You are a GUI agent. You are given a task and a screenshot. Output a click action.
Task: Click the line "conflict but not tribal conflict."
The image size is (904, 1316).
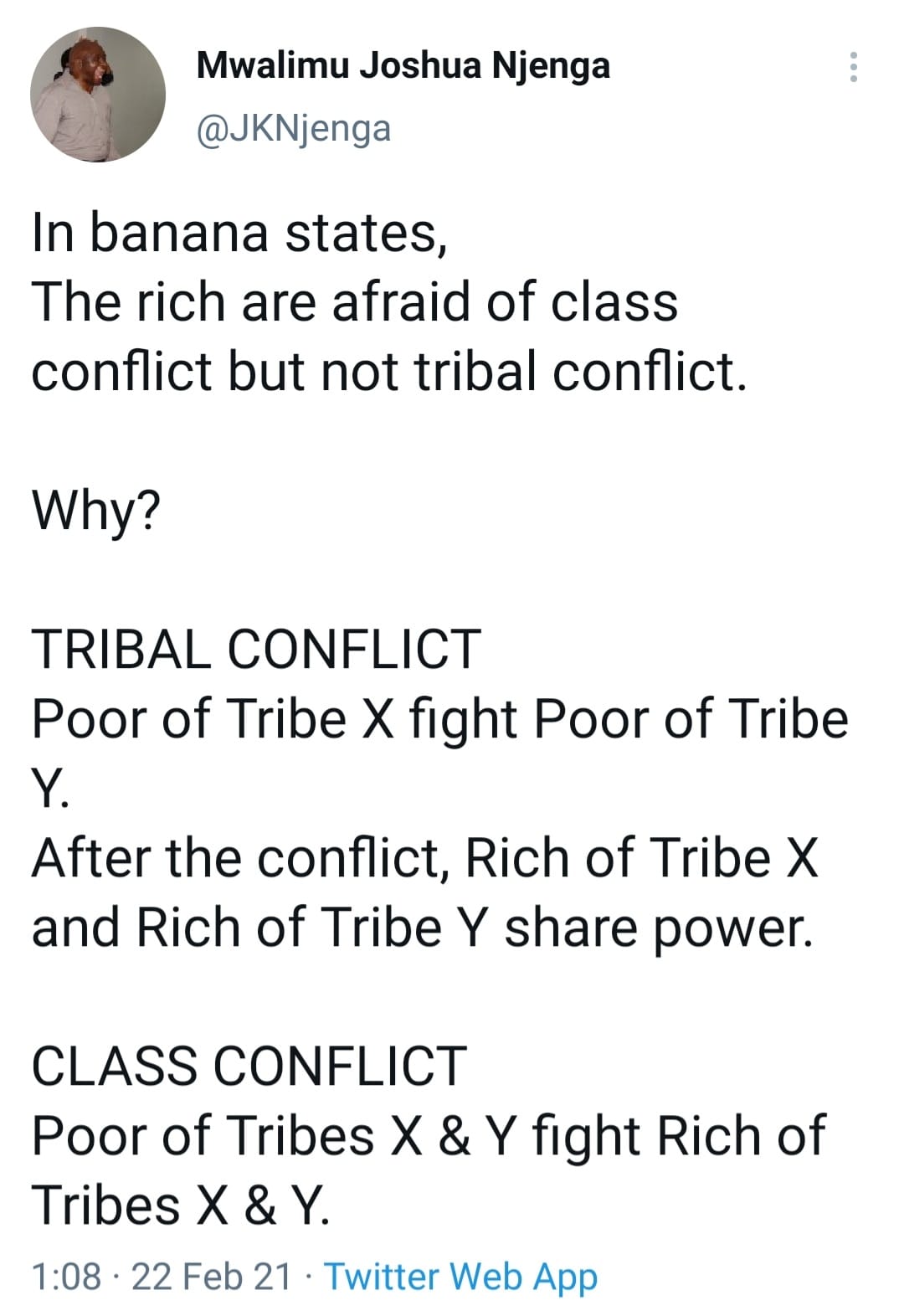[388, 371]
